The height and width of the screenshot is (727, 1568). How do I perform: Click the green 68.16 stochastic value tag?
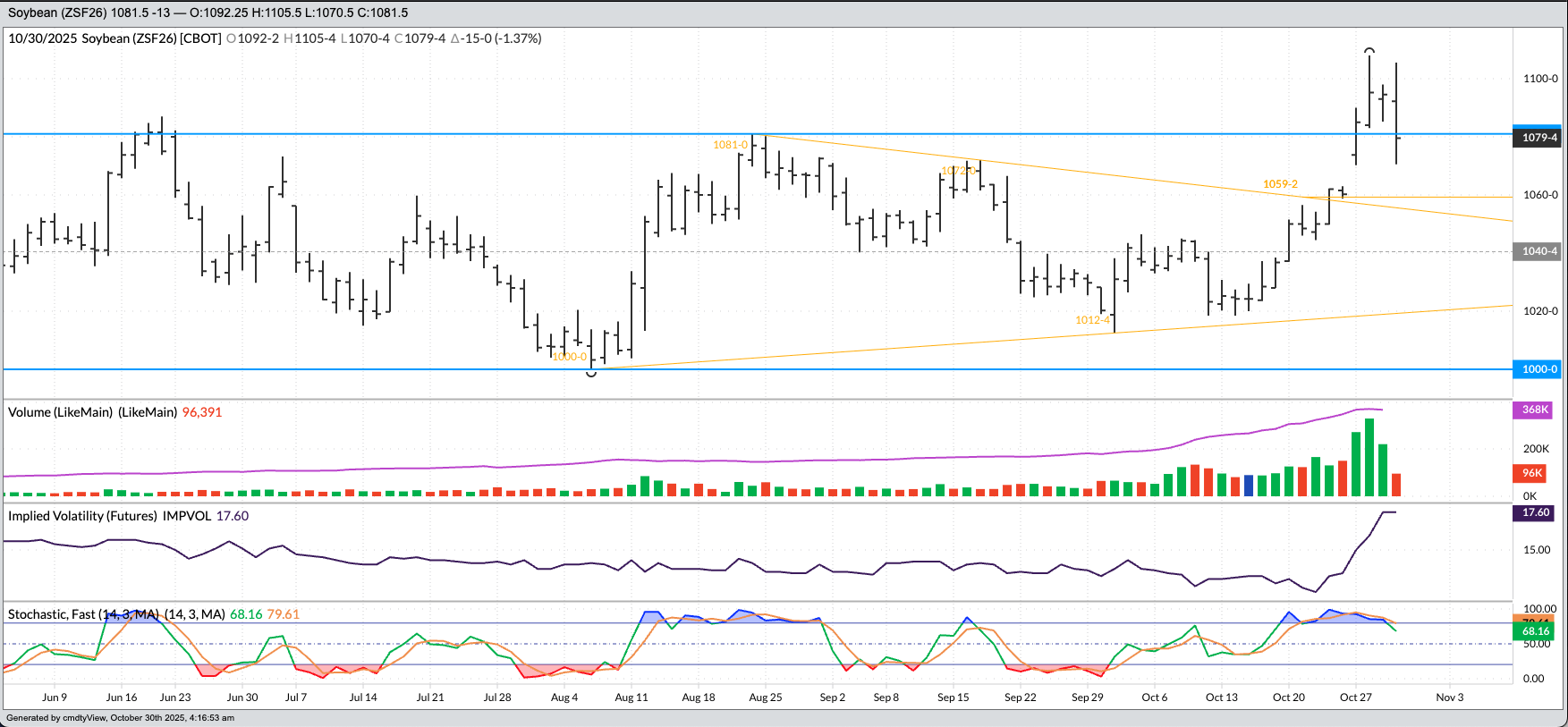[x=1535, y=631]
